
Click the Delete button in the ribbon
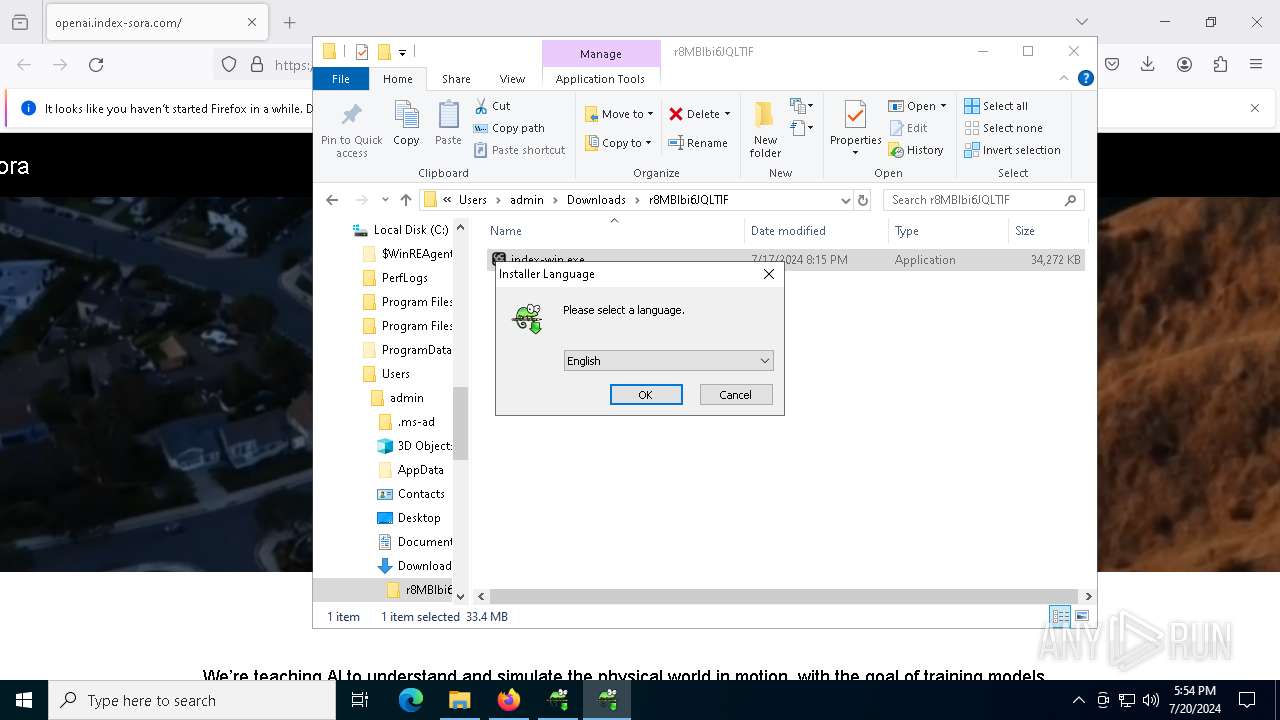pyautogui.click(x=694, y=114)
